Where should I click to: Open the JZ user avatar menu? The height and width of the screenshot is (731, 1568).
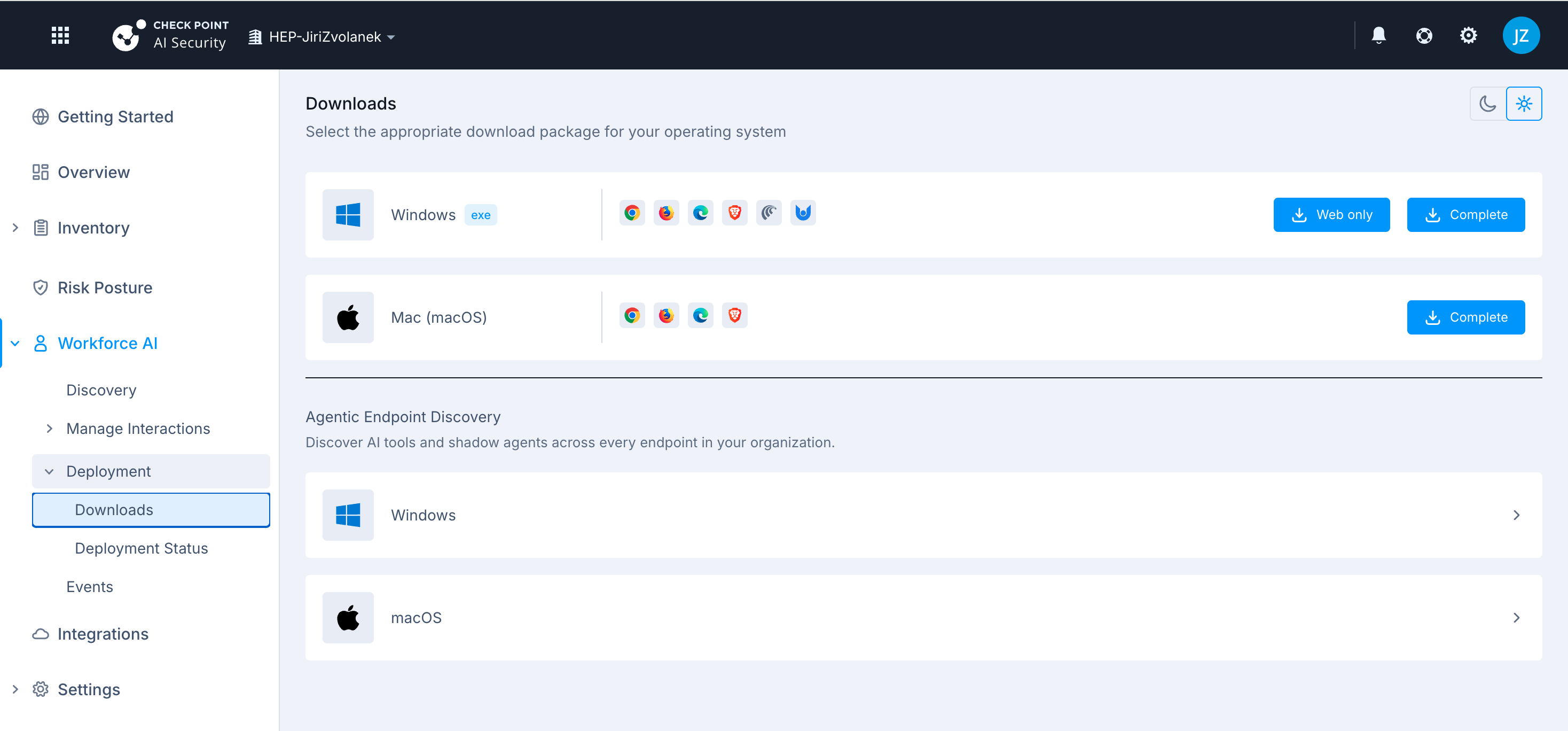click(1520, 35)
